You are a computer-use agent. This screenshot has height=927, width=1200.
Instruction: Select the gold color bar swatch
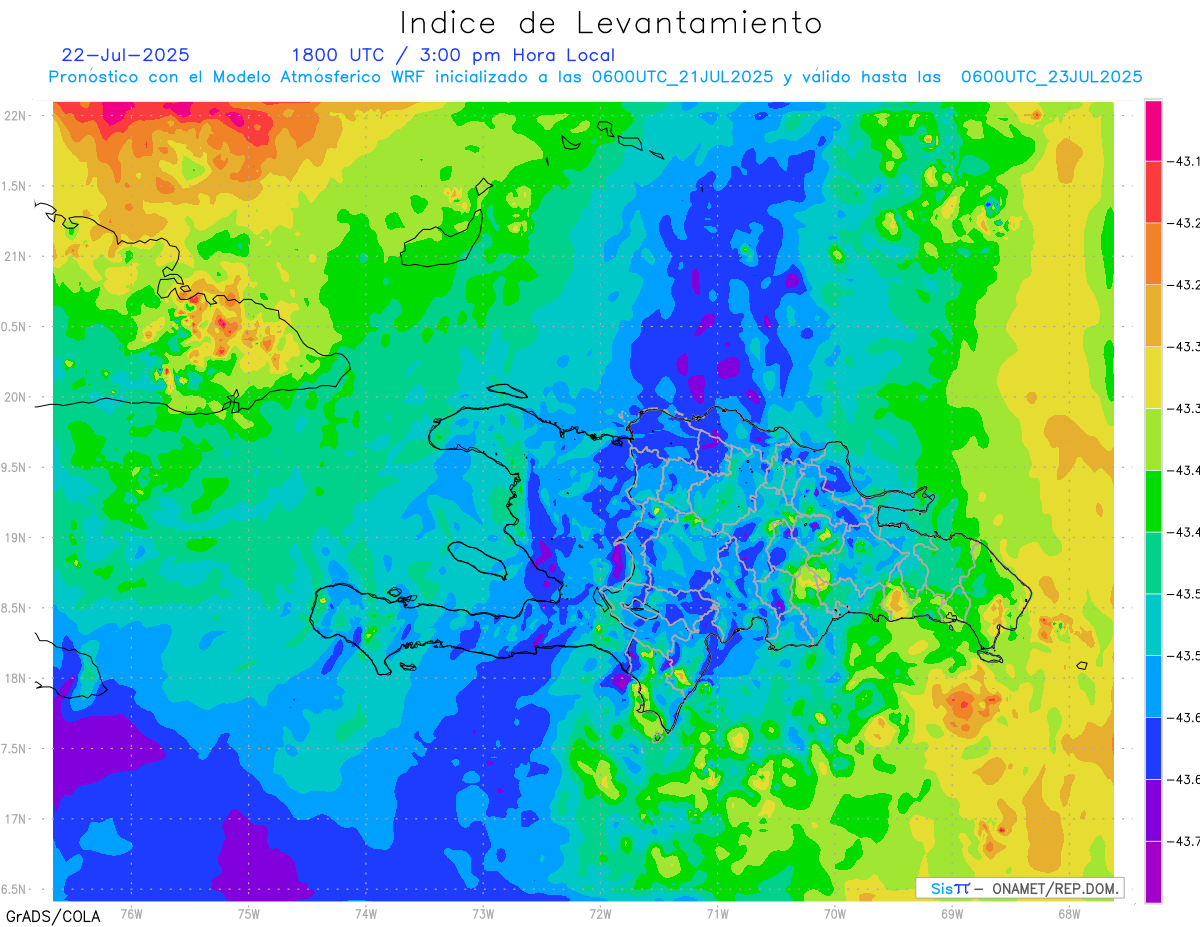tap(1153, 315)
